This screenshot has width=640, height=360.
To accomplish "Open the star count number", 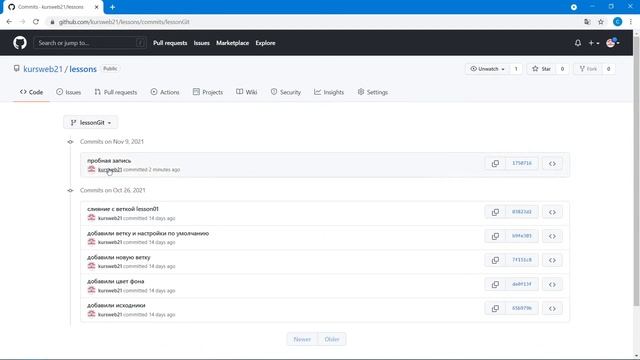I will click(x=562, y=69).
